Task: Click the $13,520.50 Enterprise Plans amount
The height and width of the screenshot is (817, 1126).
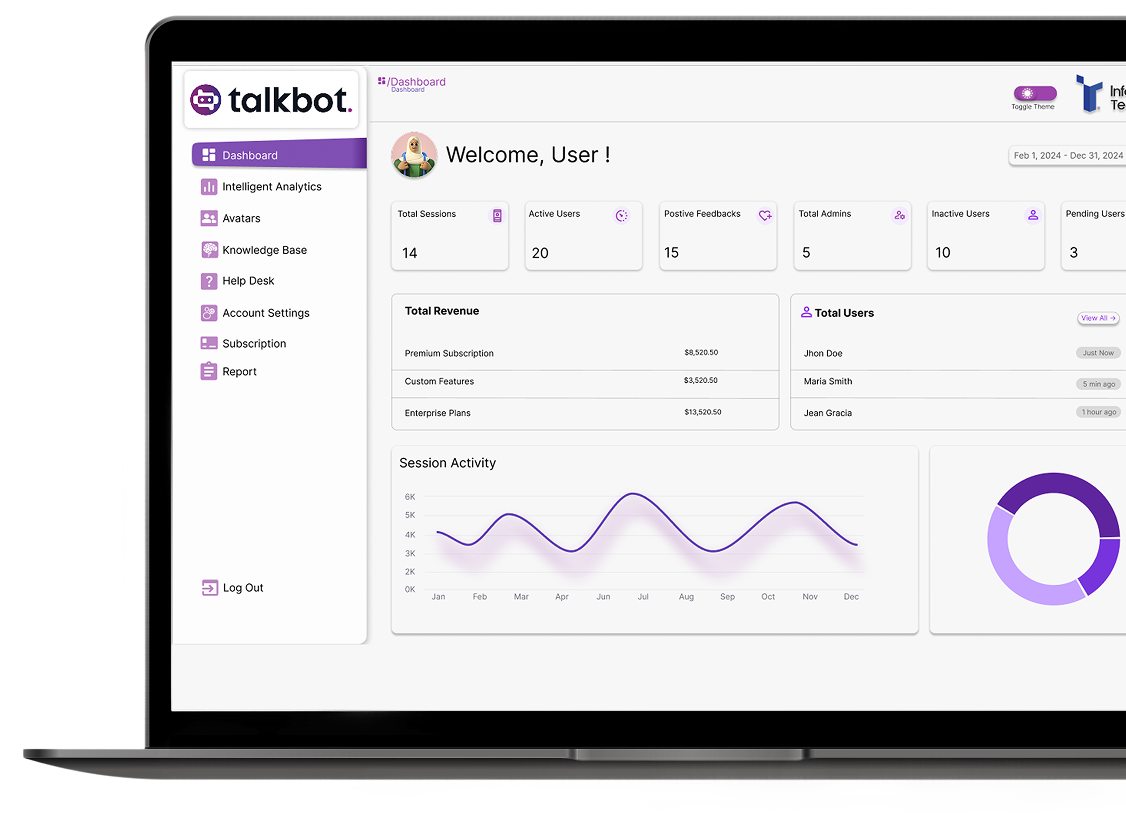Action: coord(703,412)
